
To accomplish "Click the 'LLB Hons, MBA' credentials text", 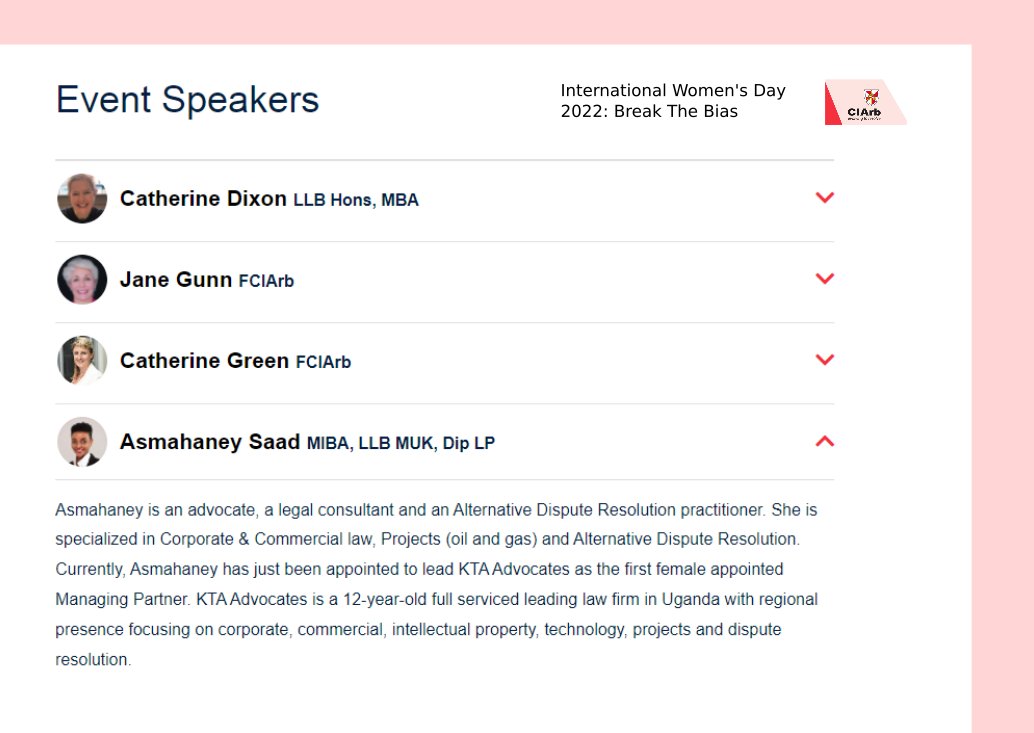I will 356,200.
